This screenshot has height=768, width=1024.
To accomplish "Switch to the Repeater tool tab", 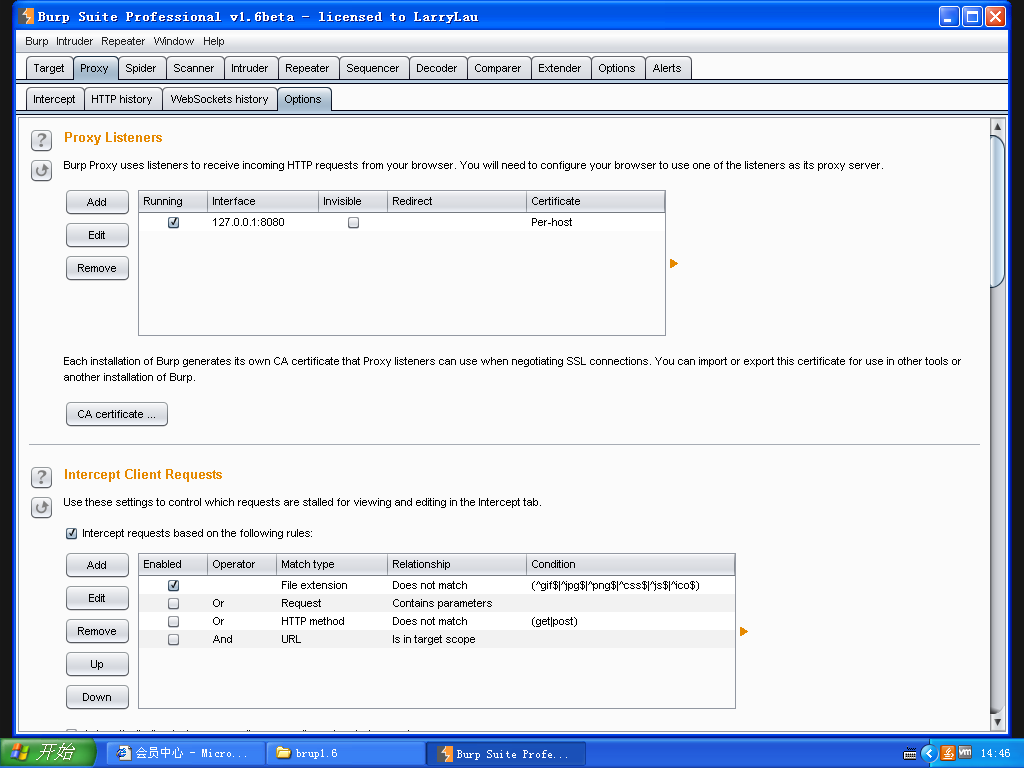I will tap(307, 68).
